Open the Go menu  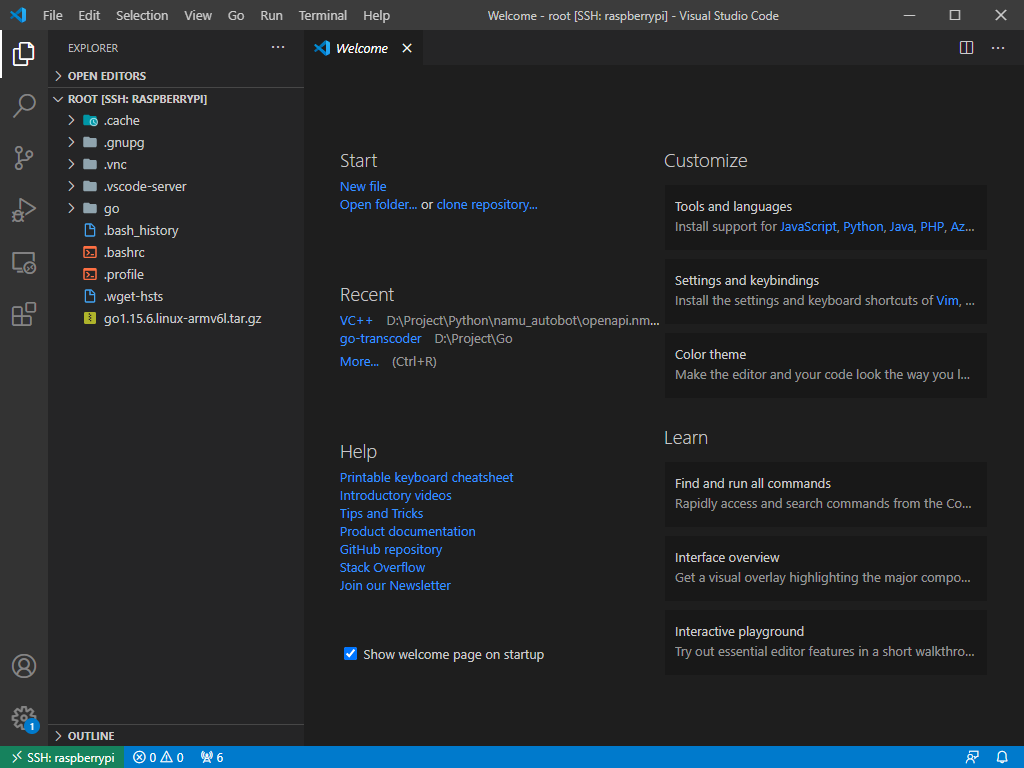tap(236, 15)
